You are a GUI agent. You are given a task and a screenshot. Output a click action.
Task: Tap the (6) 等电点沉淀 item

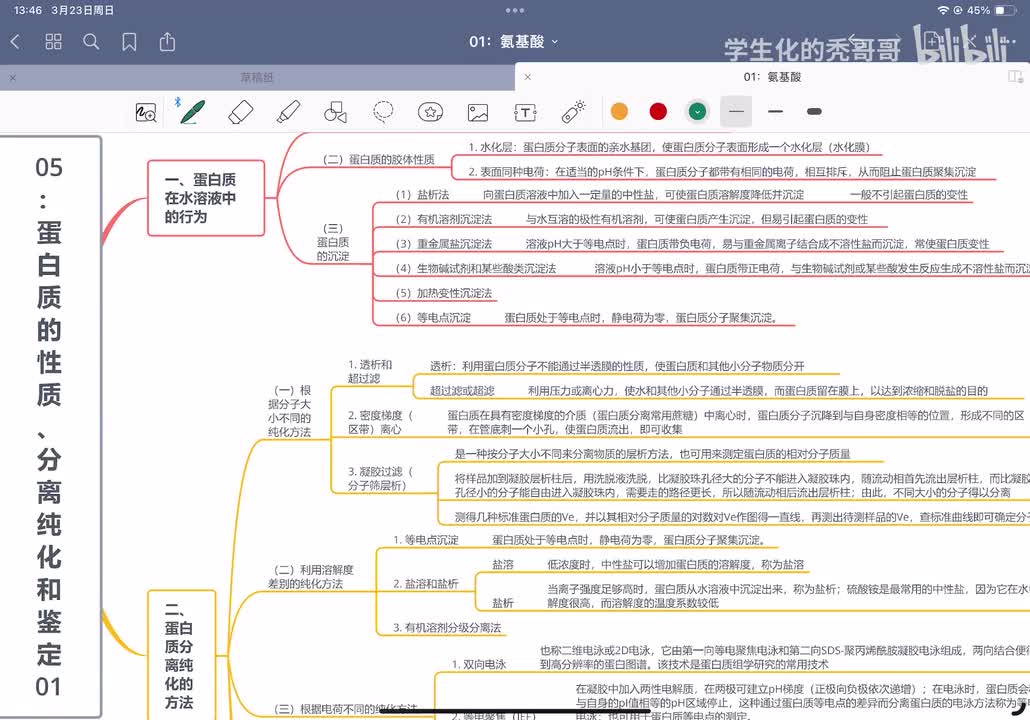tap(433, 318)
